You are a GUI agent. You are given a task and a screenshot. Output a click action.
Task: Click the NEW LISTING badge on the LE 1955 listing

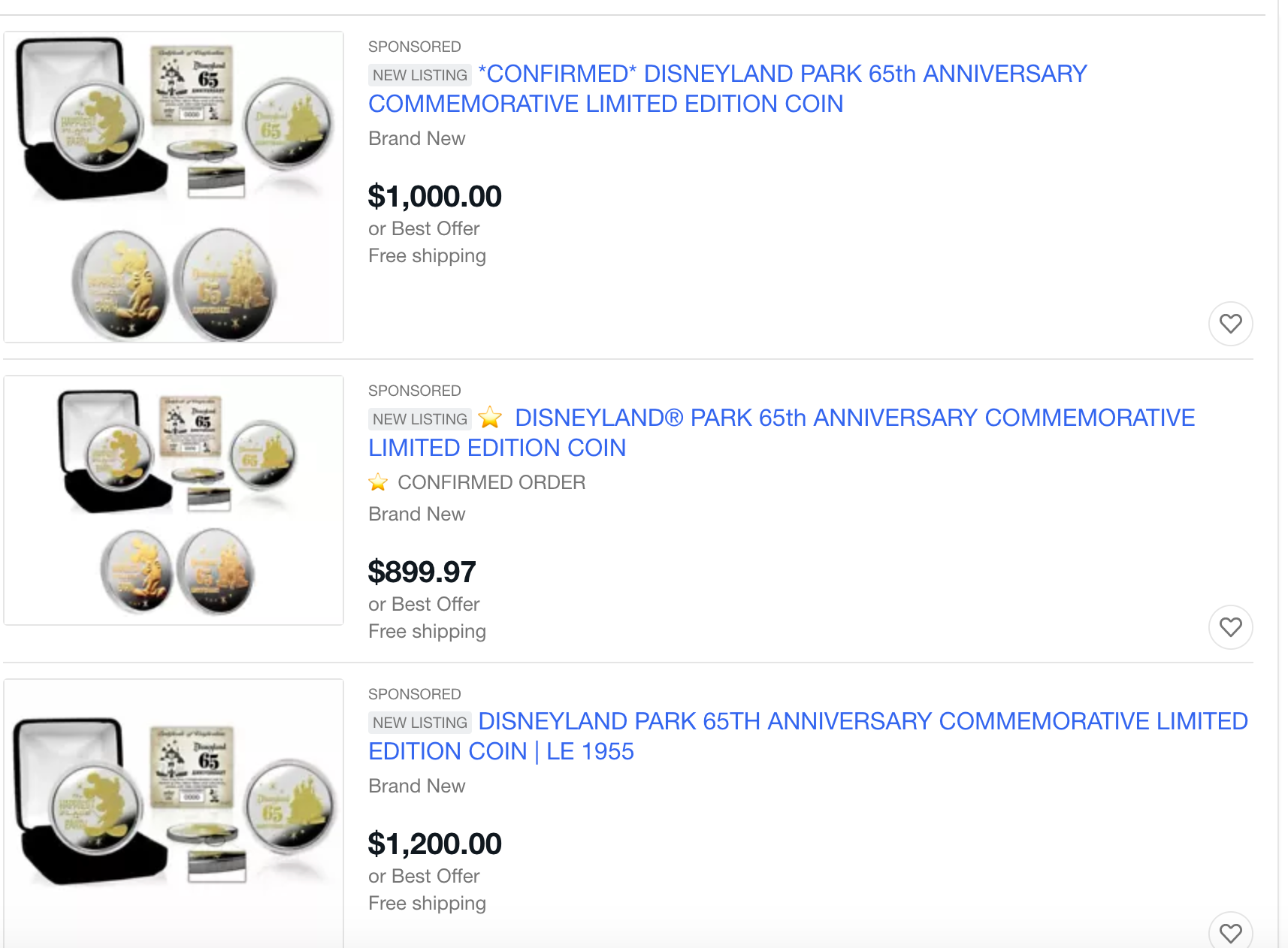click(x=419, y=723)
